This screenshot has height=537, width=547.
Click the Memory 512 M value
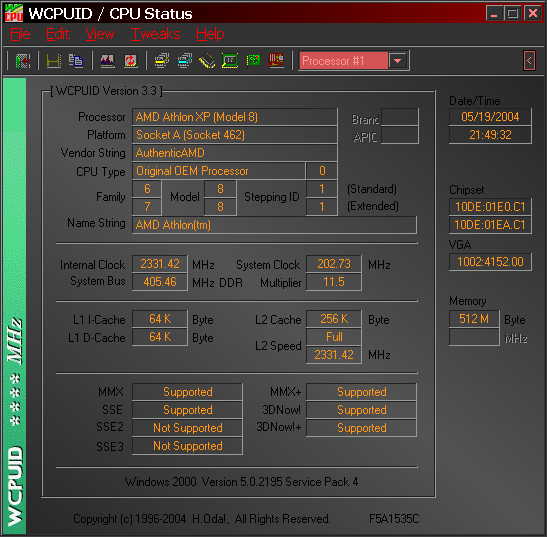pyautogui.click(x=474, y=319)
